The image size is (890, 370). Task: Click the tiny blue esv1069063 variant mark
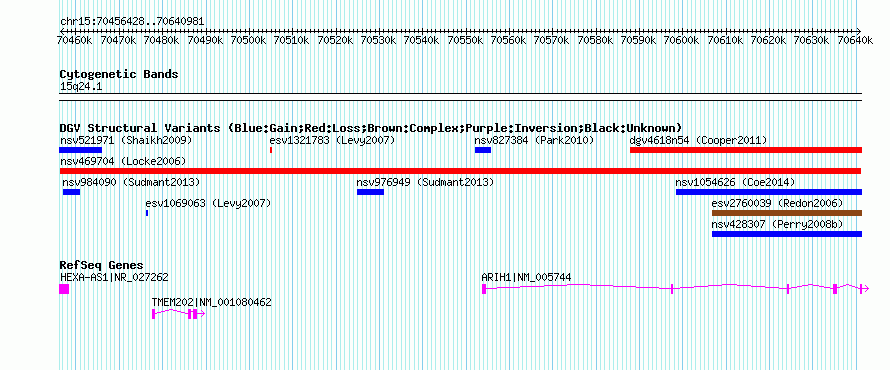(147, 213)
